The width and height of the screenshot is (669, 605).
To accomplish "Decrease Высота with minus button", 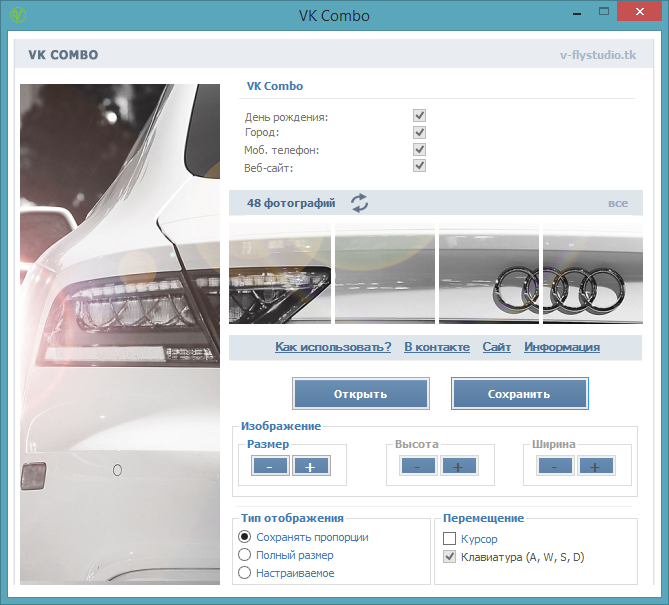I will click(418, 465).
